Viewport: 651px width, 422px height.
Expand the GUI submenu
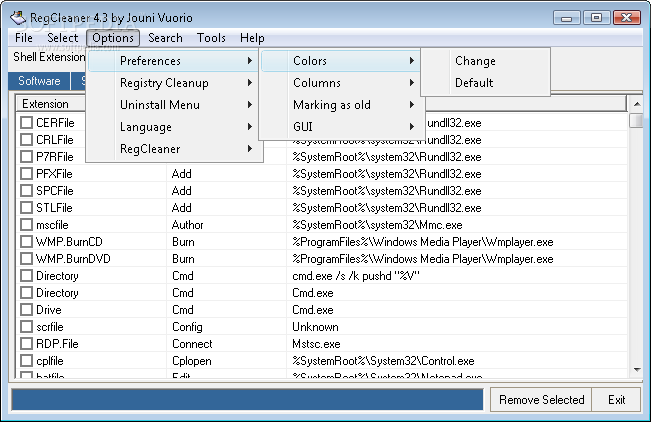pyautogui.click(x=341, y=127)
